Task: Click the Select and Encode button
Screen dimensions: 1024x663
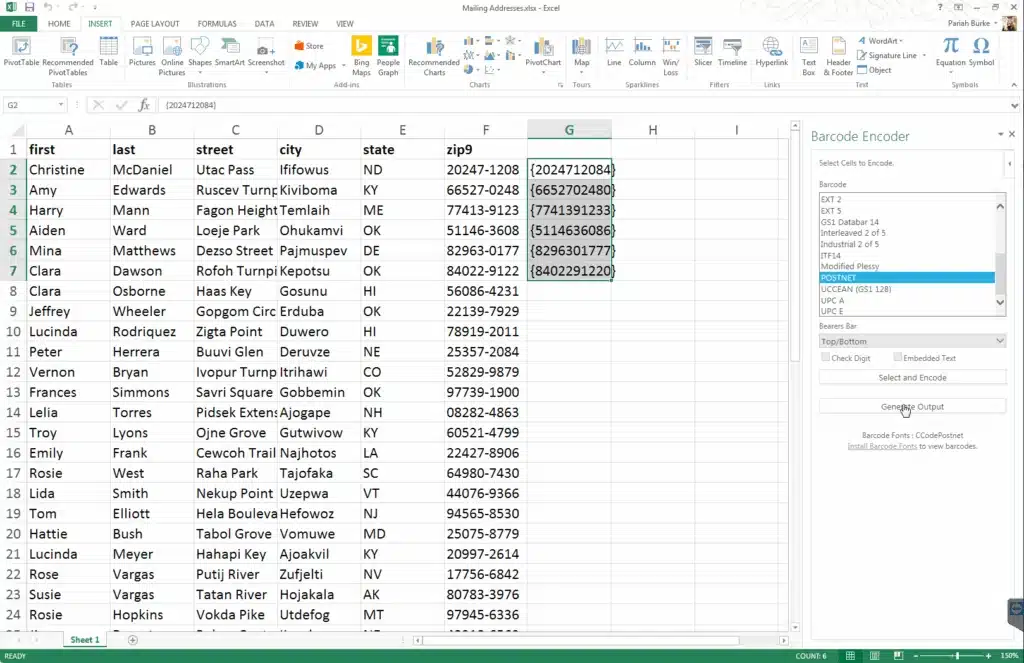Action: (x=912, y=377)
